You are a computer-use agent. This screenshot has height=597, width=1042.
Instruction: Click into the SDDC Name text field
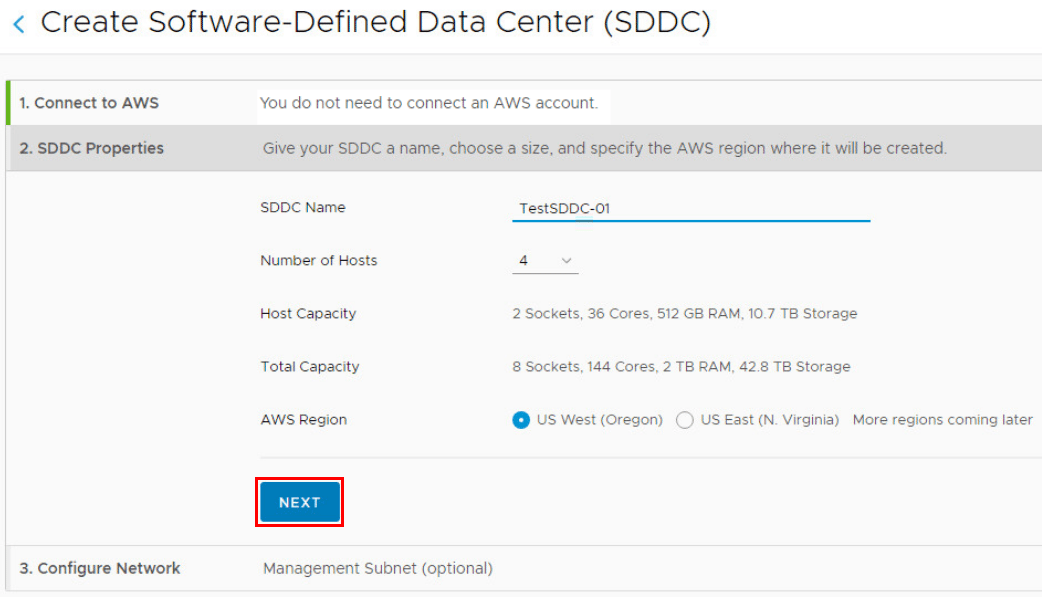click(690, 208)
